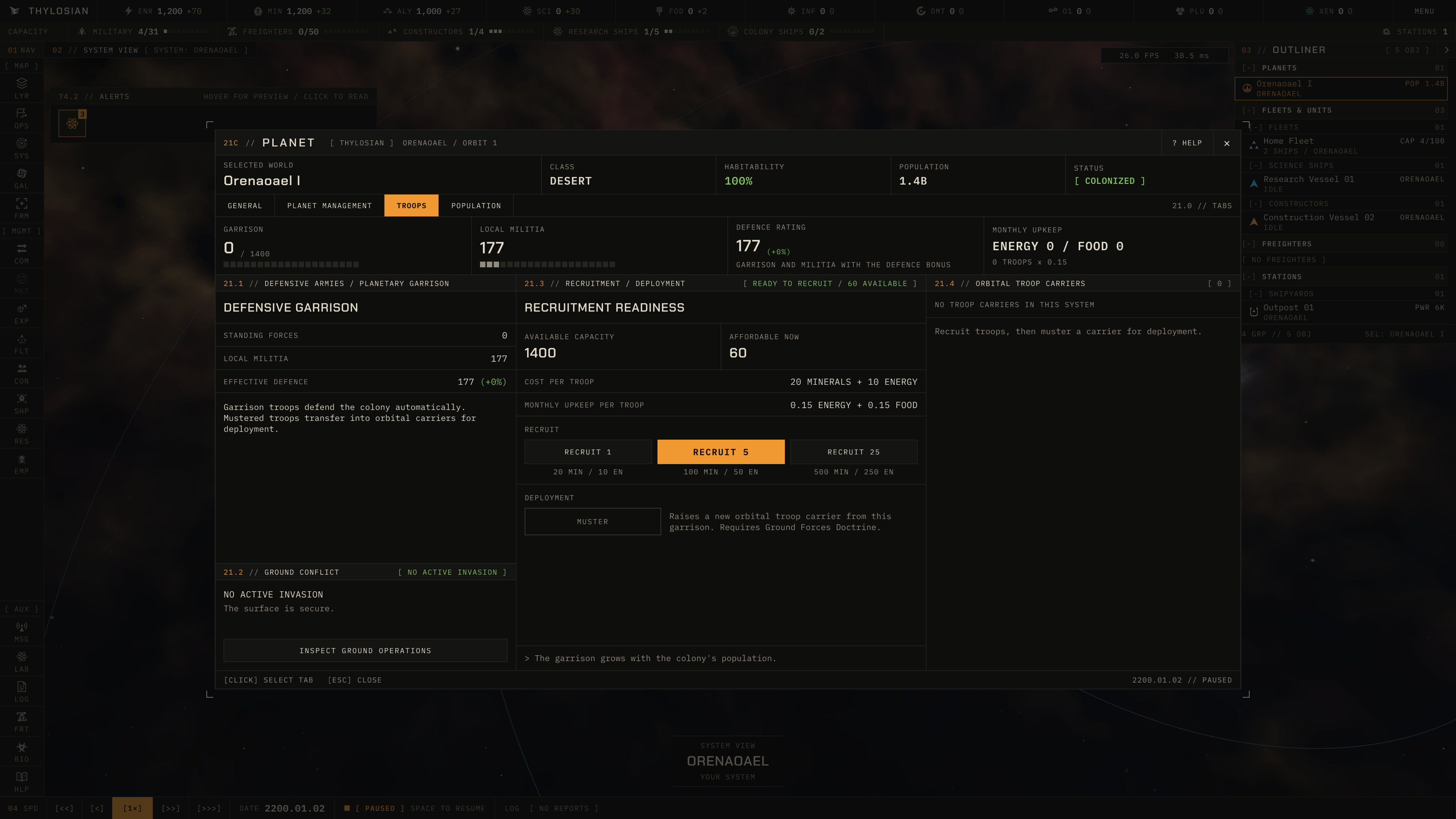The width and height of the screenshot is (1456, 819).
Task: Collapse the outliner panel with the chevron
Action: click(1446, 50)
